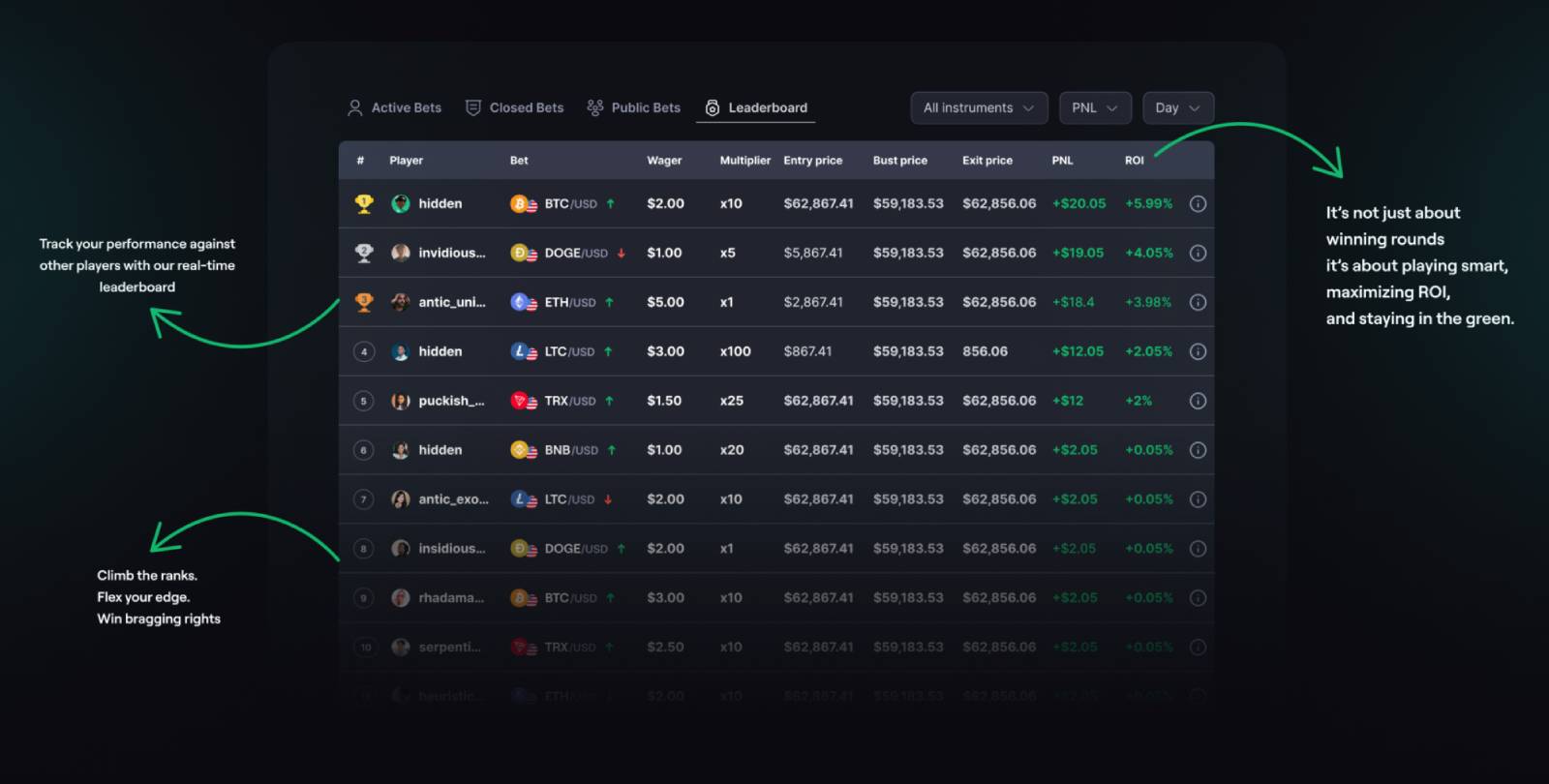Click the x25 multiplier value
1549x784 pixels.
731,401
